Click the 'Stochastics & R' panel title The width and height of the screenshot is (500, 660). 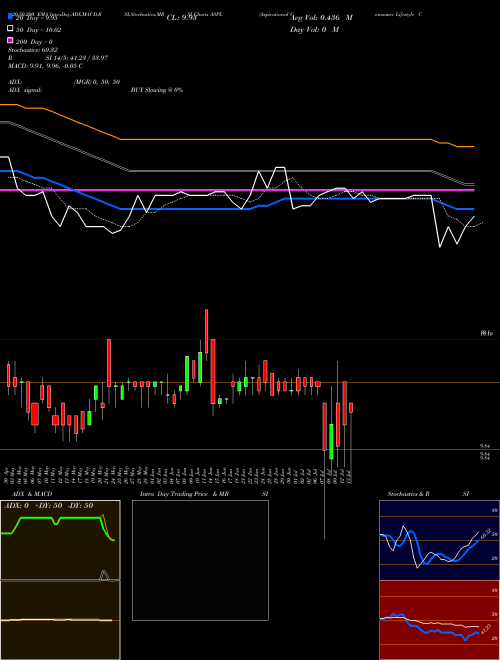tap(408, 494)
